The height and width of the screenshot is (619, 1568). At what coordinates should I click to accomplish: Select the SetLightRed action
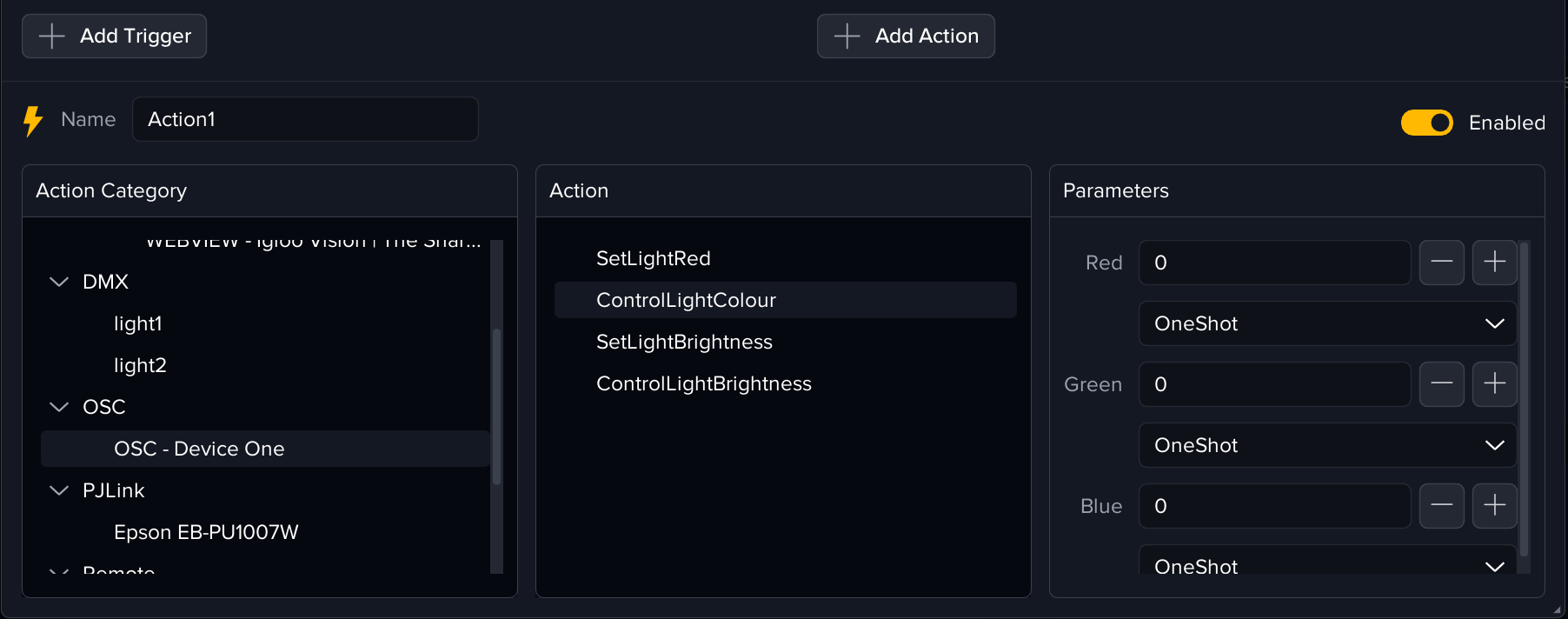pyautogui.click(x=653, y=258)
